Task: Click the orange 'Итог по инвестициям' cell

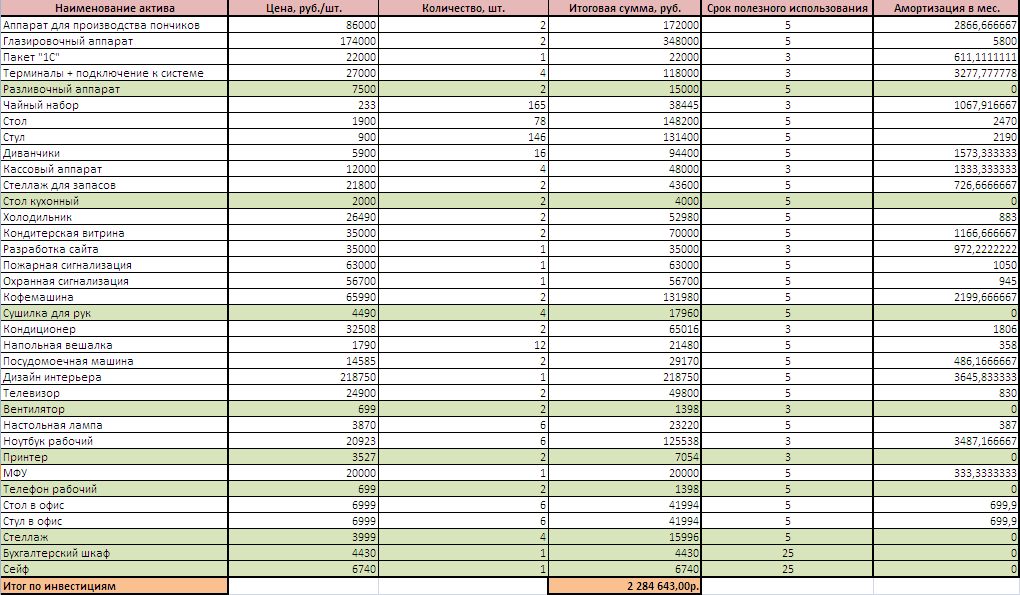Action: click(114, 586)
